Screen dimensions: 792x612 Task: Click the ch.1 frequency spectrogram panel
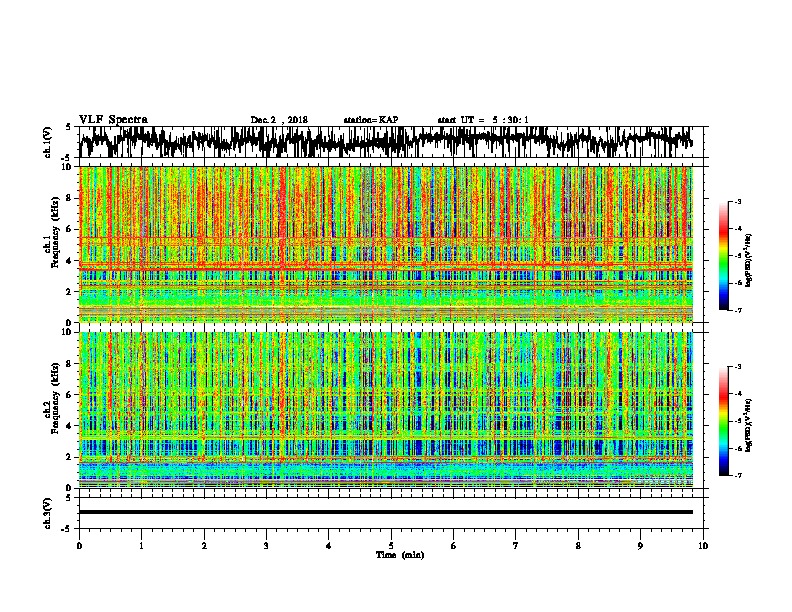click(x=386, y=244)
